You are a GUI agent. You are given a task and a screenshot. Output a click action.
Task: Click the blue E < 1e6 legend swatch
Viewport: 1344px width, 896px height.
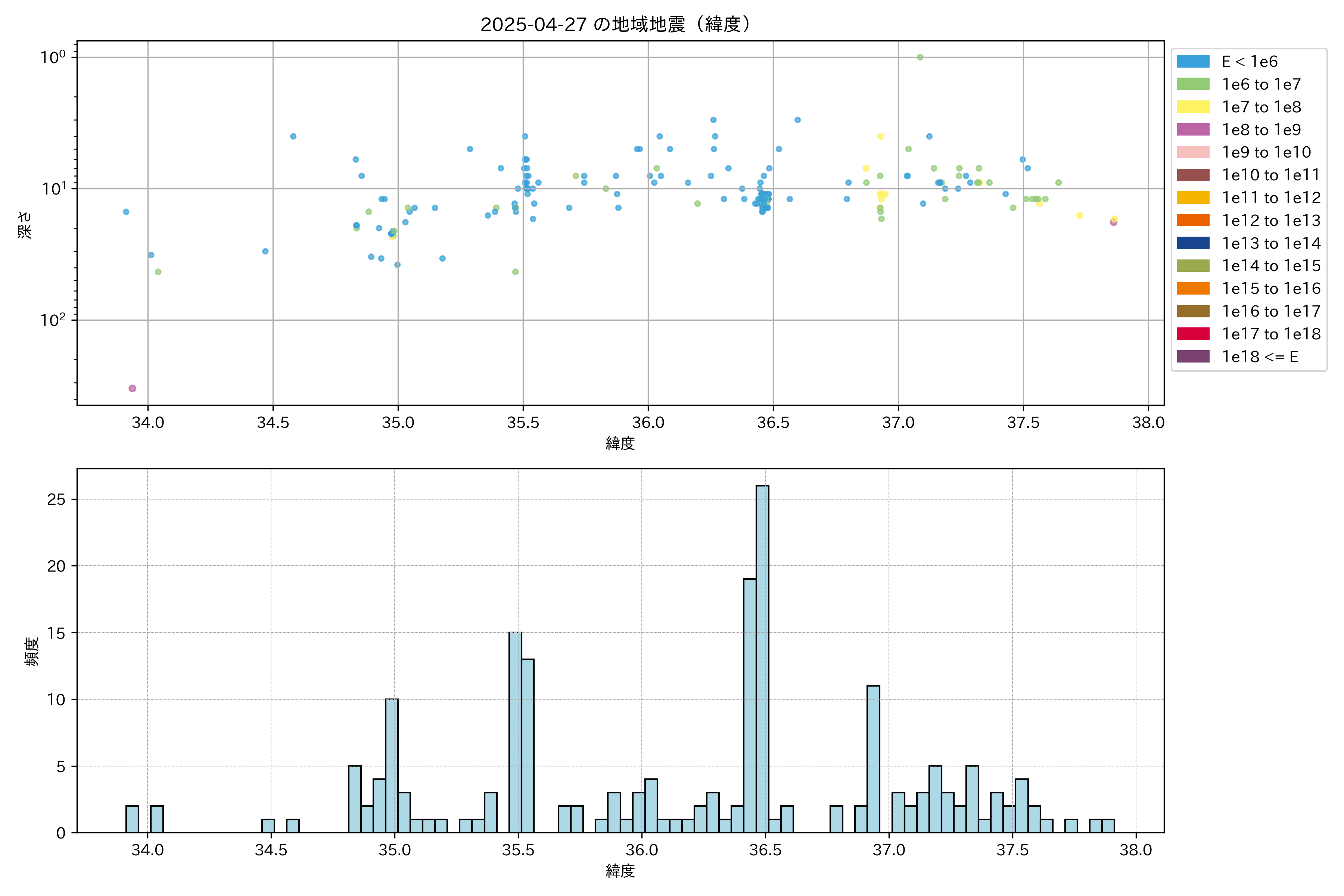(x=1193, y=61)
